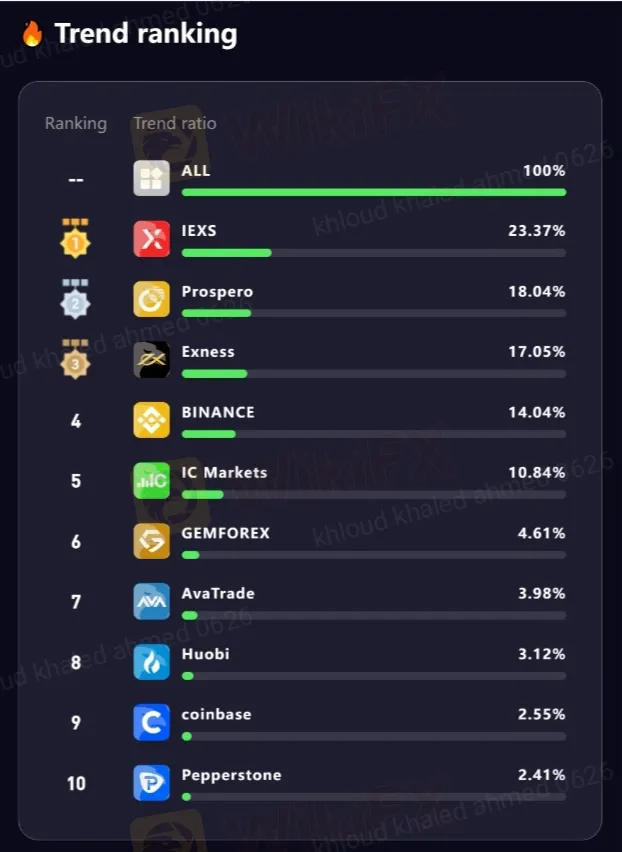Select the AvaTrade logo icon

point(151,601)
